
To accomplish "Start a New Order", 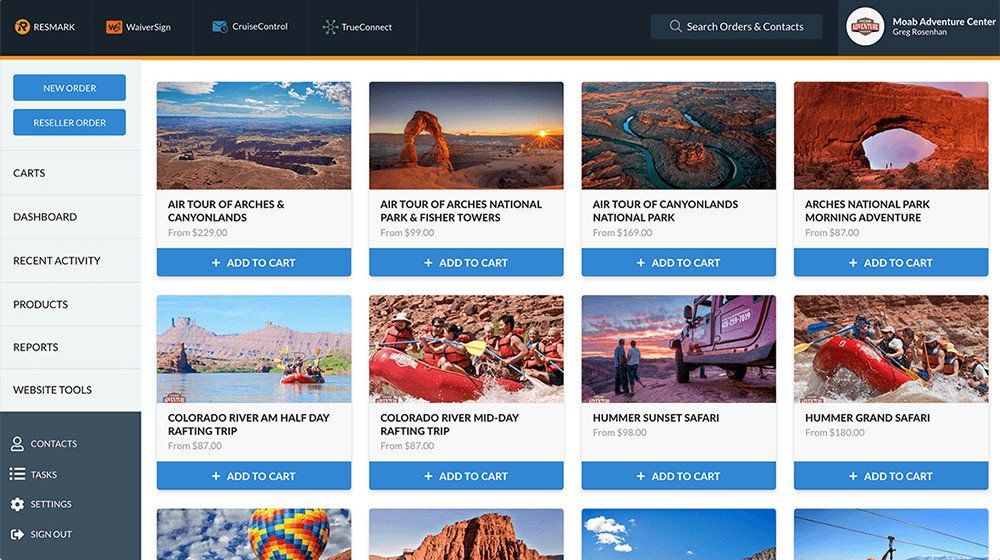I will (70, 87).
